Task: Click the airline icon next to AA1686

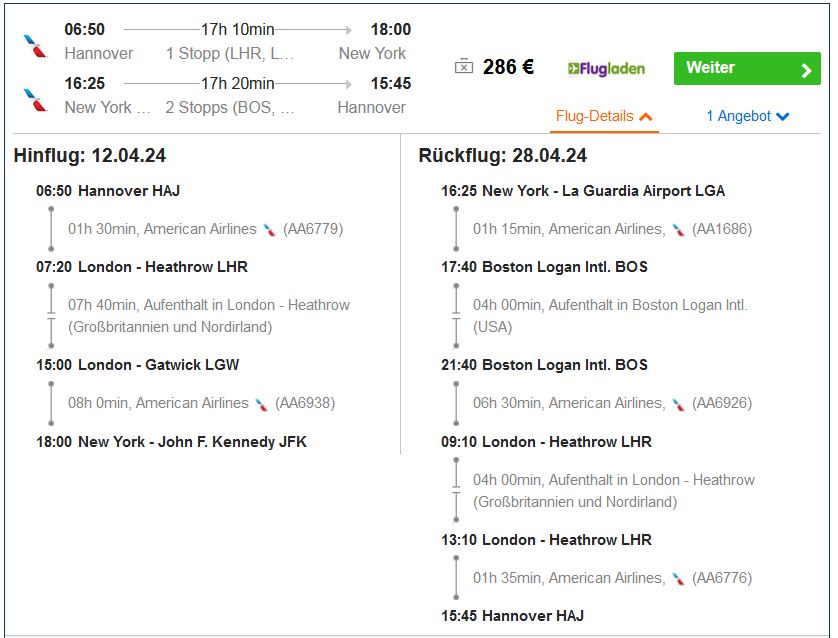Action: pyautogui.click(x=678, y=230)
